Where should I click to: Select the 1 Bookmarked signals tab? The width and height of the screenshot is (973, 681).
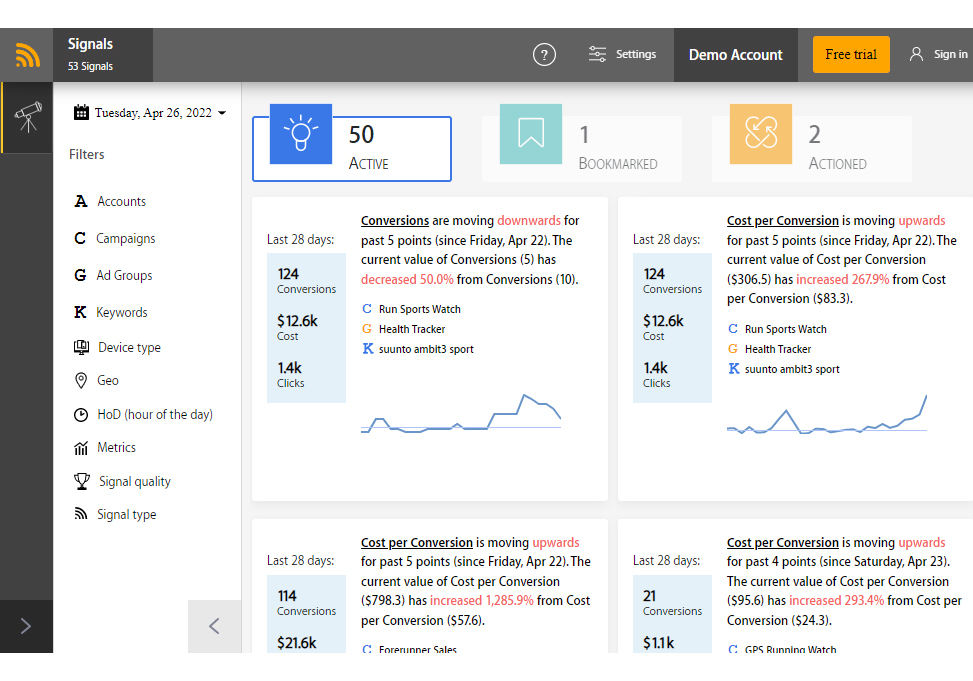(x=582, y=149)
